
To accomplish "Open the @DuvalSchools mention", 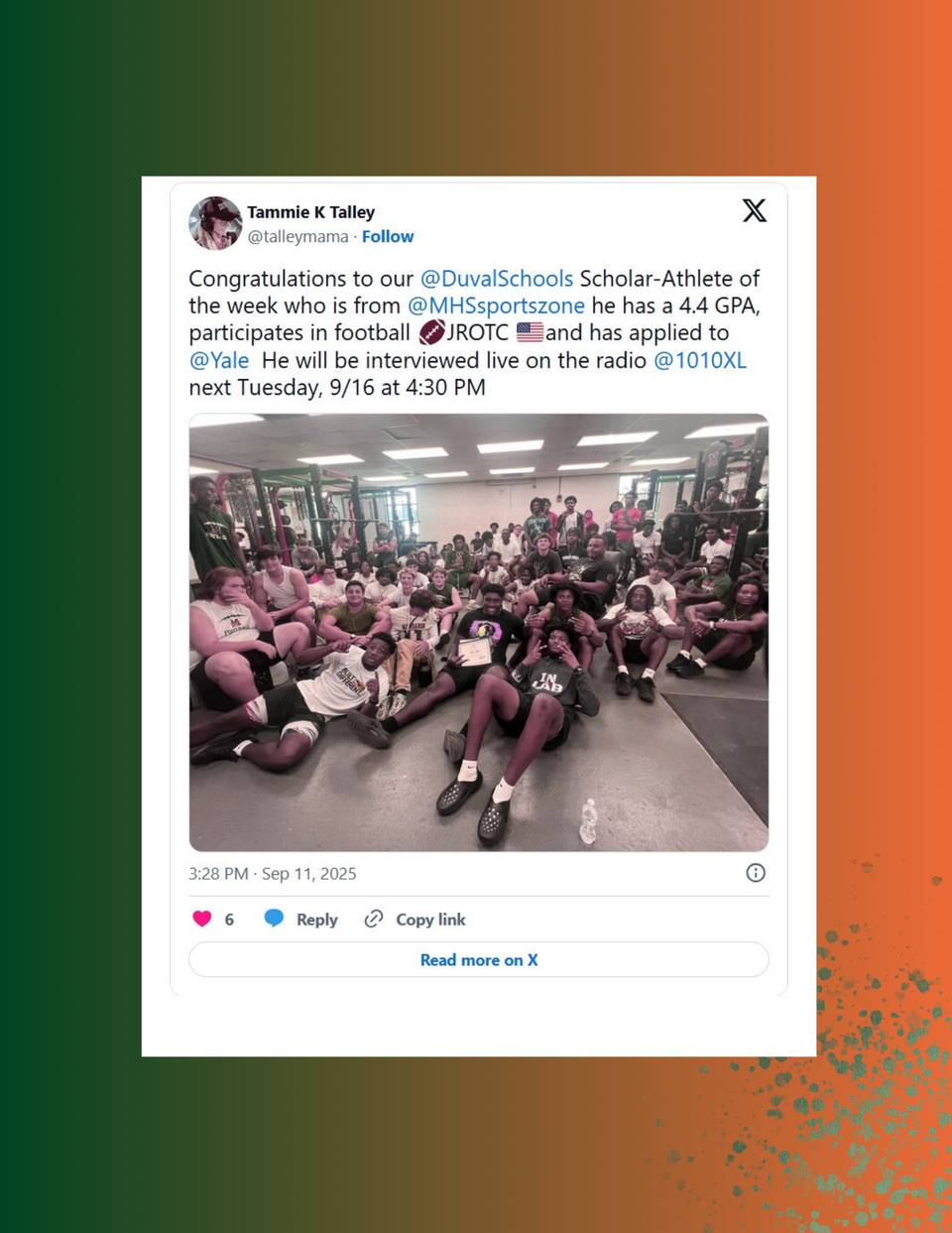I will [497, 279].
